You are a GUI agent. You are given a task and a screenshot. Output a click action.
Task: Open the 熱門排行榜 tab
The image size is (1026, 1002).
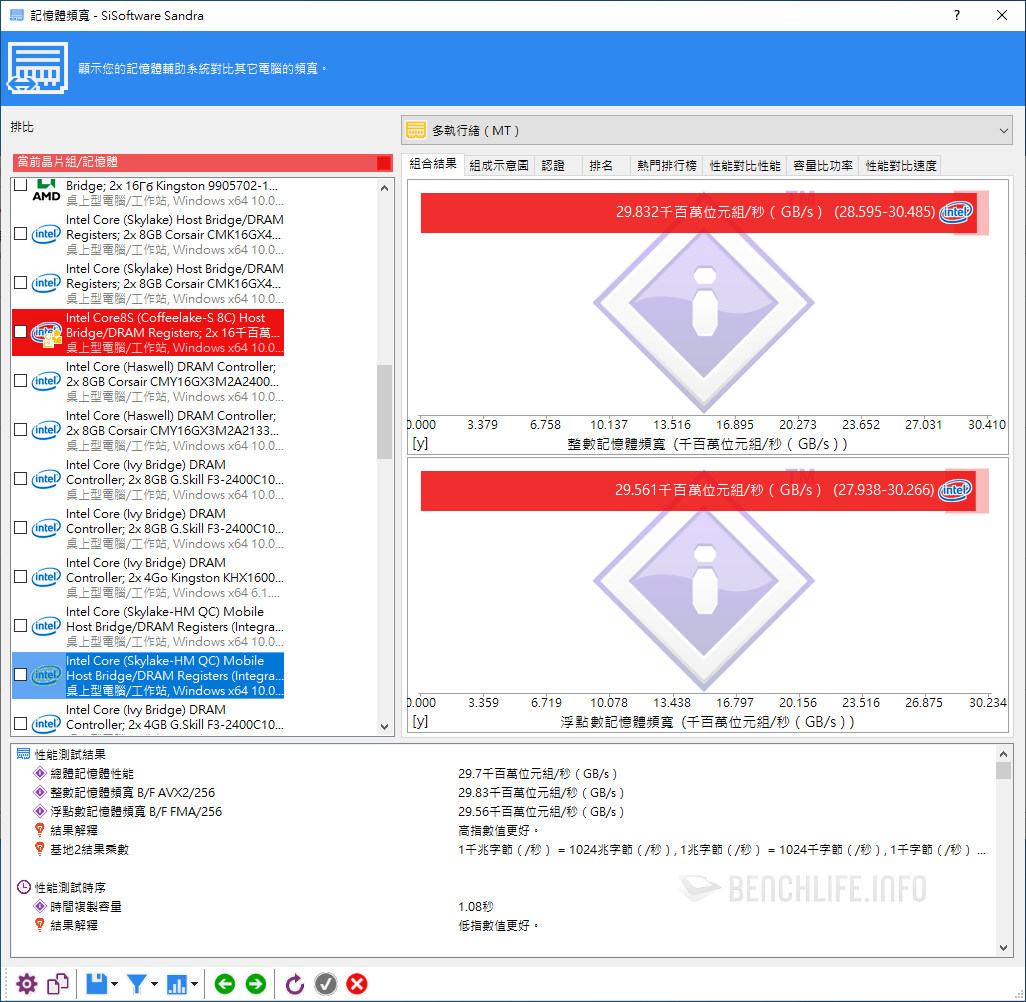coord(667,166)
